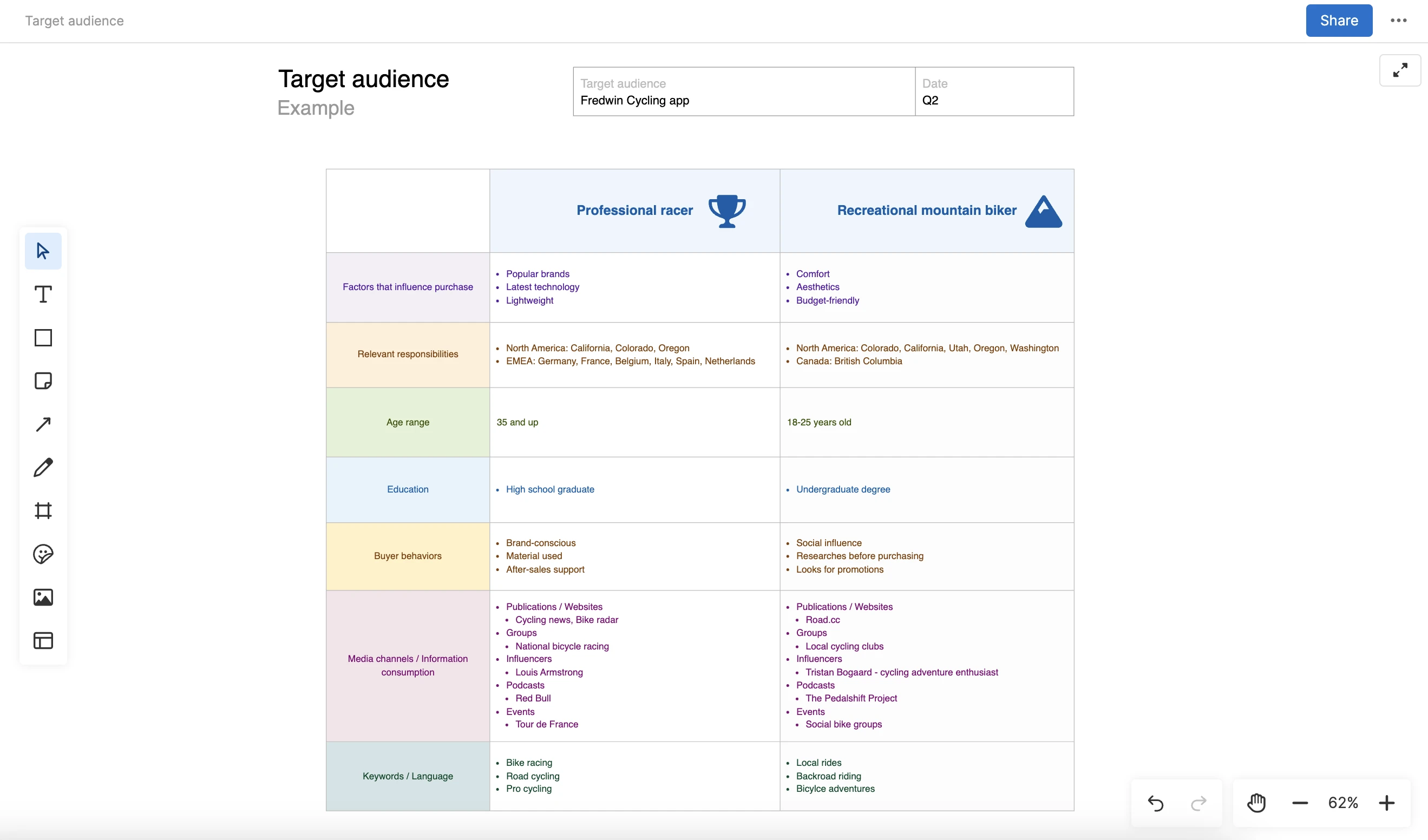This screenshot has height=840, width=1428.
Task: Zoom out using the minus button
Action: (x=1300, y=803)
